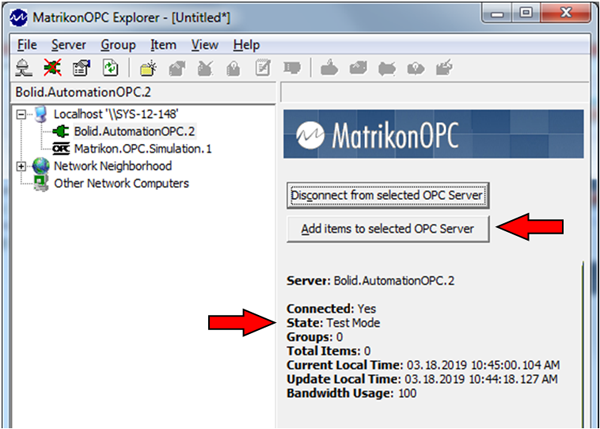The height and width of the screenshot is (429, 600).
Task: Collapse the Localhost tree node
Action: point(22,114)
